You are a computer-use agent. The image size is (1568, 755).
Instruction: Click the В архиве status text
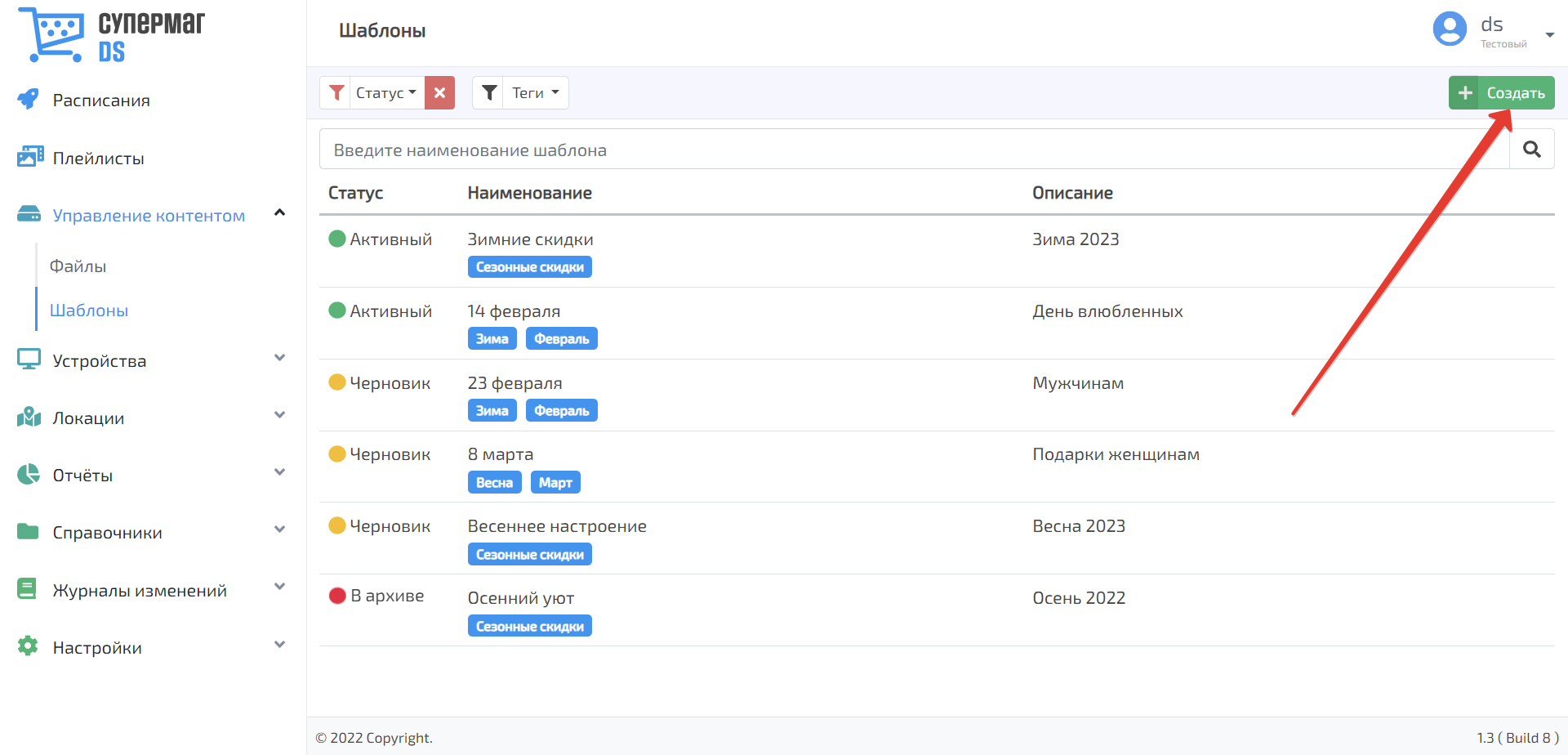point(387,596)
